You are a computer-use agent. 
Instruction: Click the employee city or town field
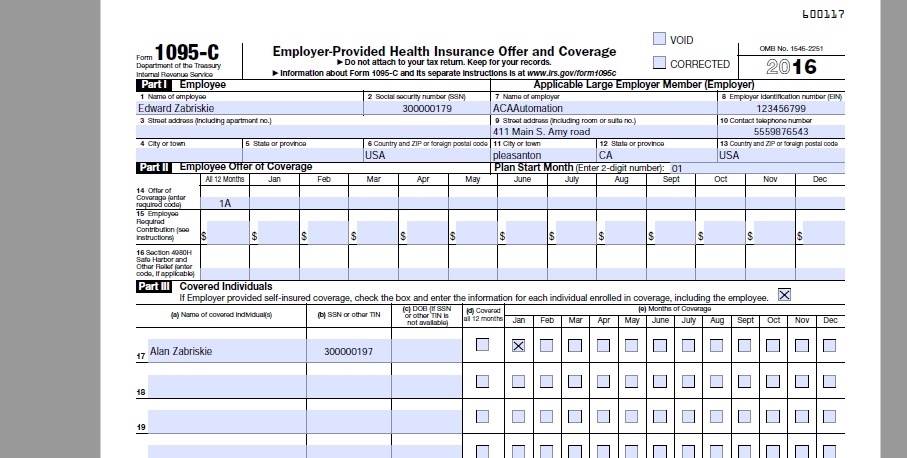click(189, 155)
